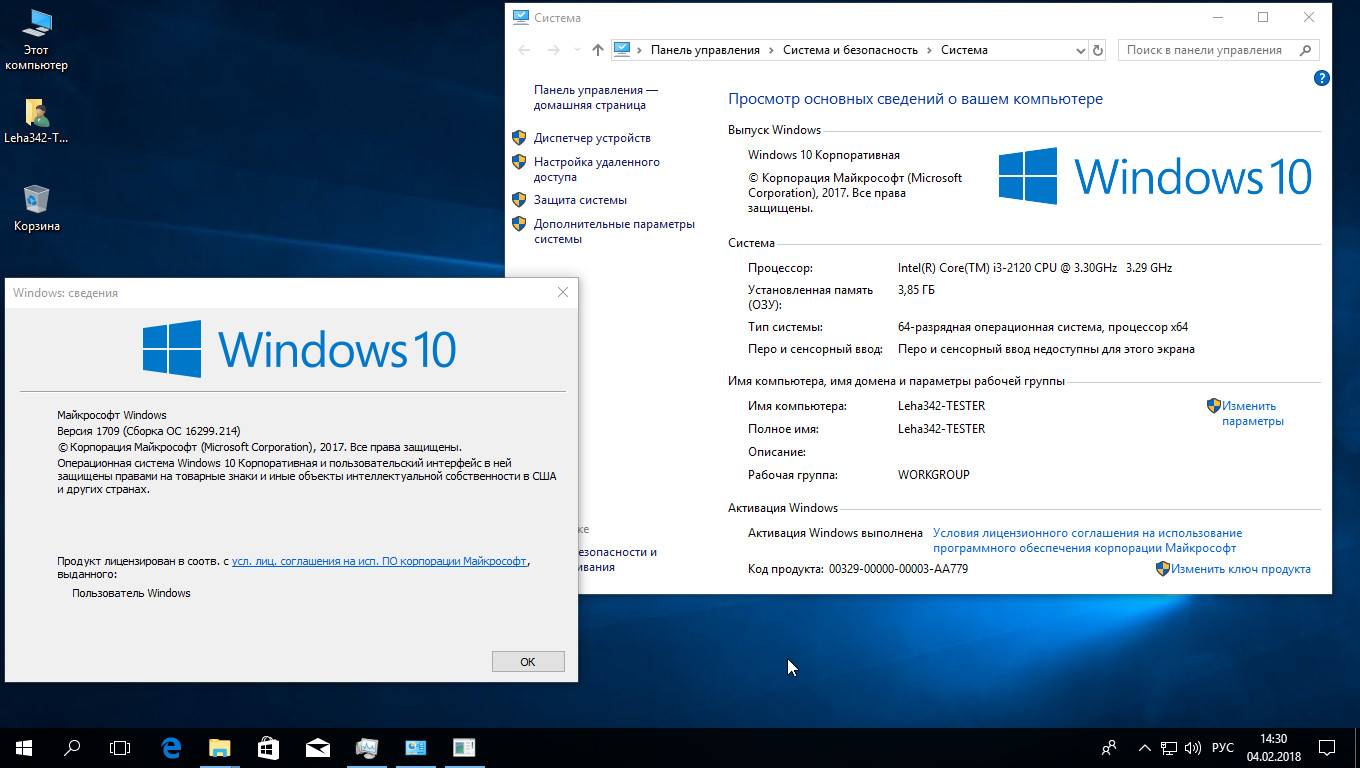Click the Система window title bar icon
The image size is (1360, 768).
click(521, 17)
